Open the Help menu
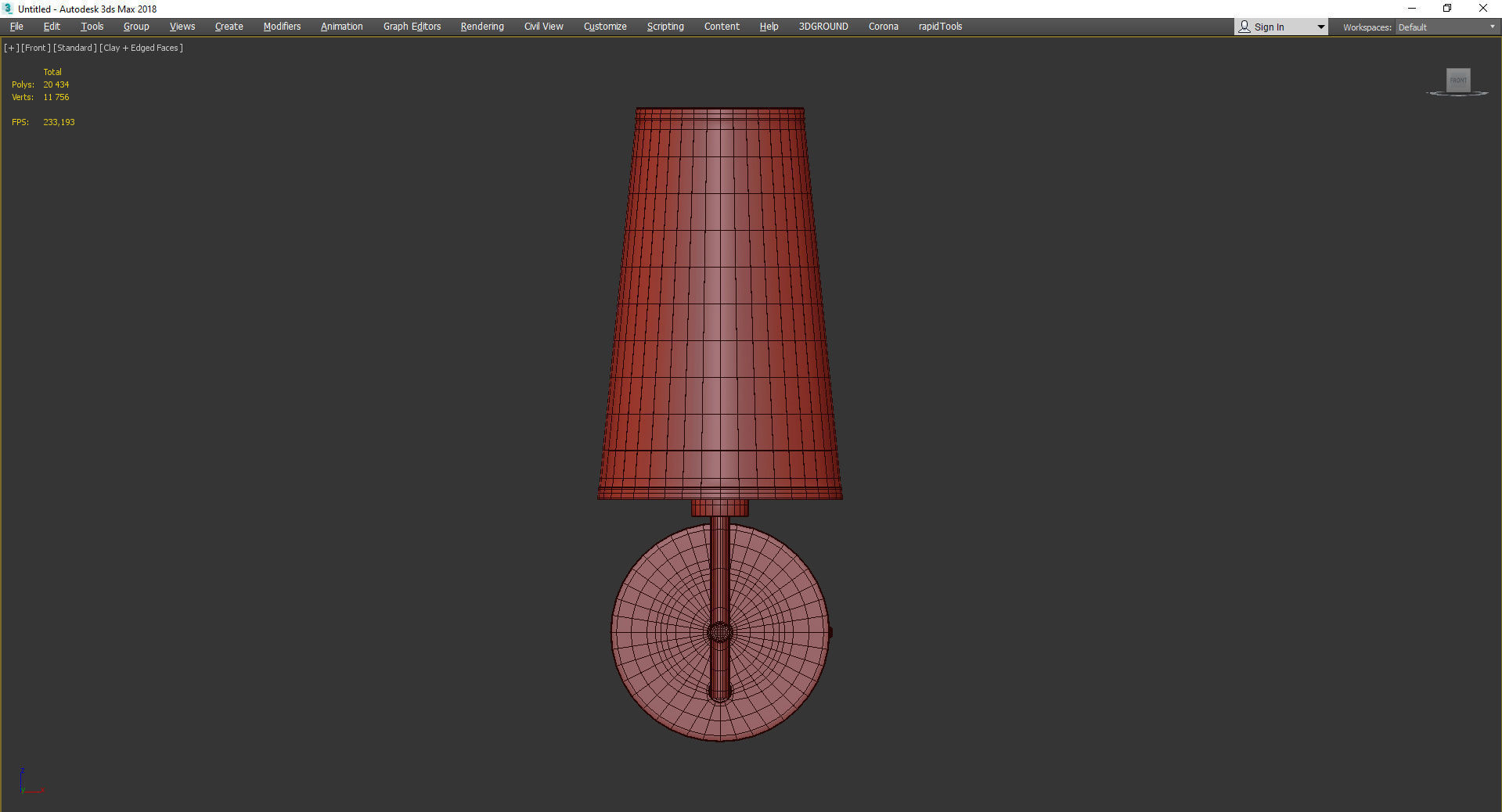Screen dimensions: 1502x812 pos(769,27)
